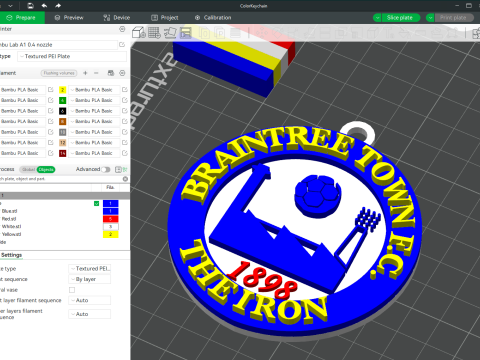
Task: Click the Flushing volumes button
Action: point(59,73)
